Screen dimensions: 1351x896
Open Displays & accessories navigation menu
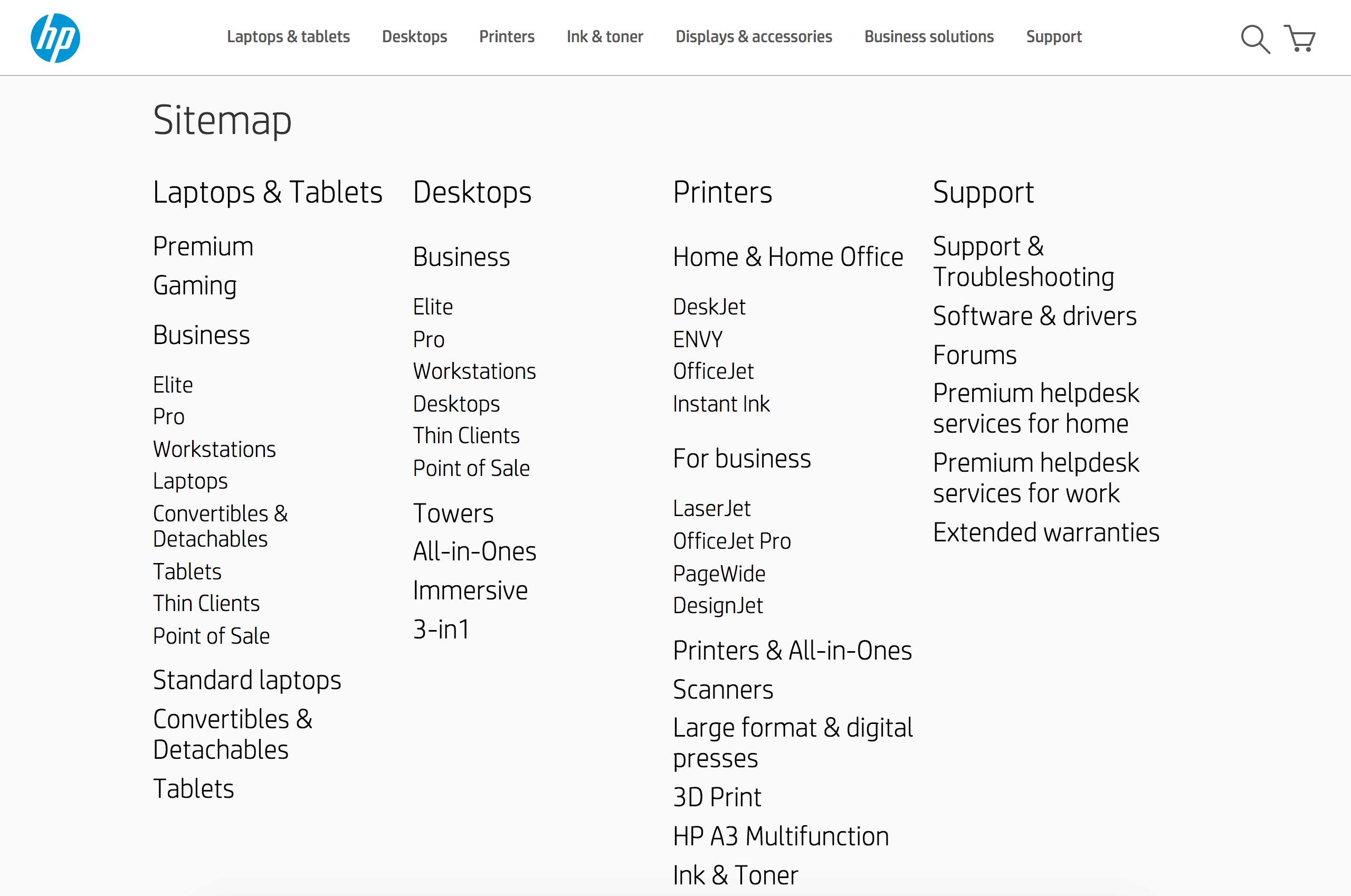(x=753, y=36)
